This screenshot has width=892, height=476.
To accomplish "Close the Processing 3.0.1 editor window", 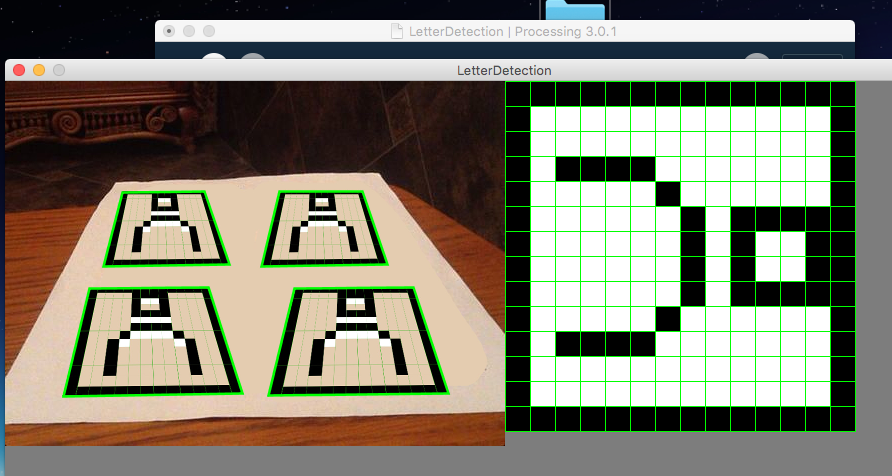I will click(169, 31).
